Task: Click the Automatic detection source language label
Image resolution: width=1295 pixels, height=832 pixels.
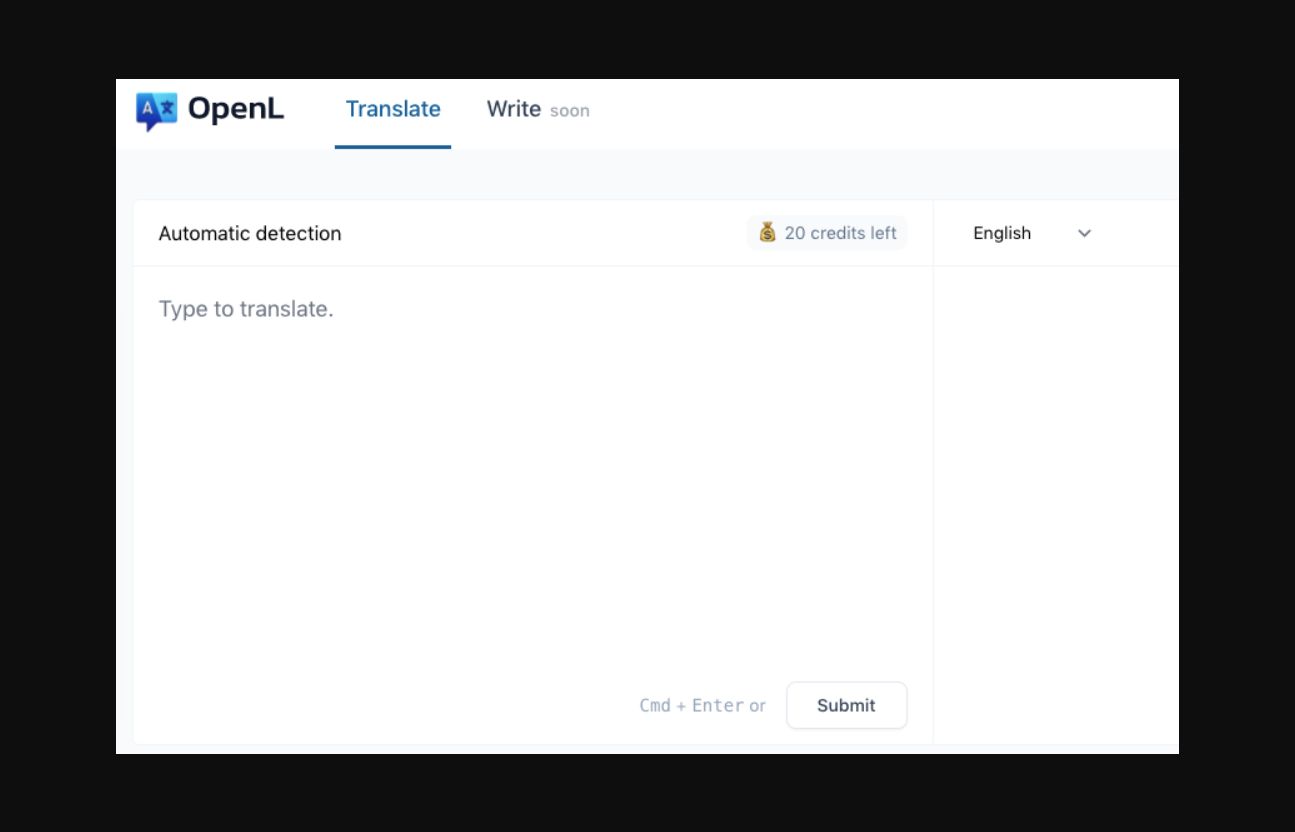Action: point(250,233)
